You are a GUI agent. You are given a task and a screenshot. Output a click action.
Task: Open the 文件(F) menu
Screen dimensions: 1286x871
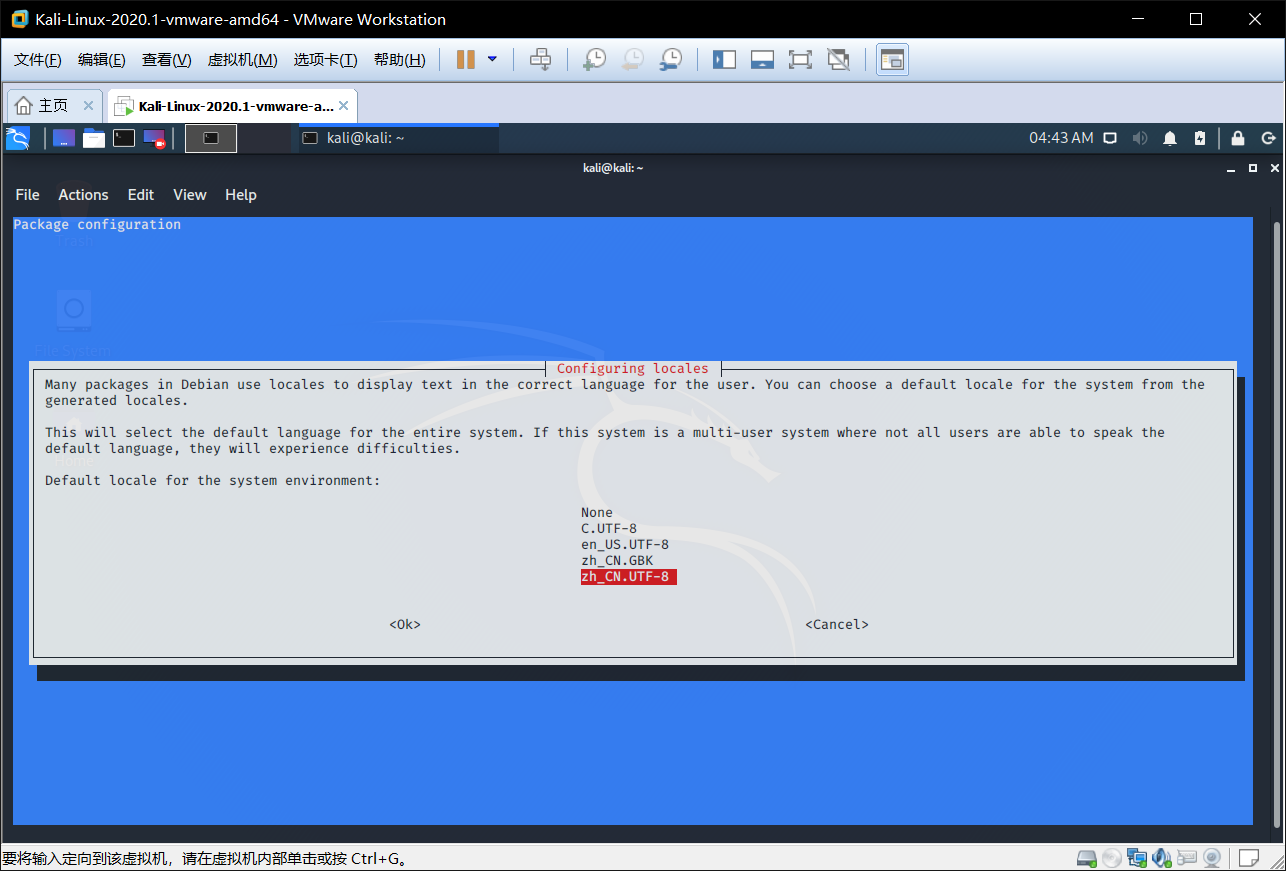click(x=38, y=60)
